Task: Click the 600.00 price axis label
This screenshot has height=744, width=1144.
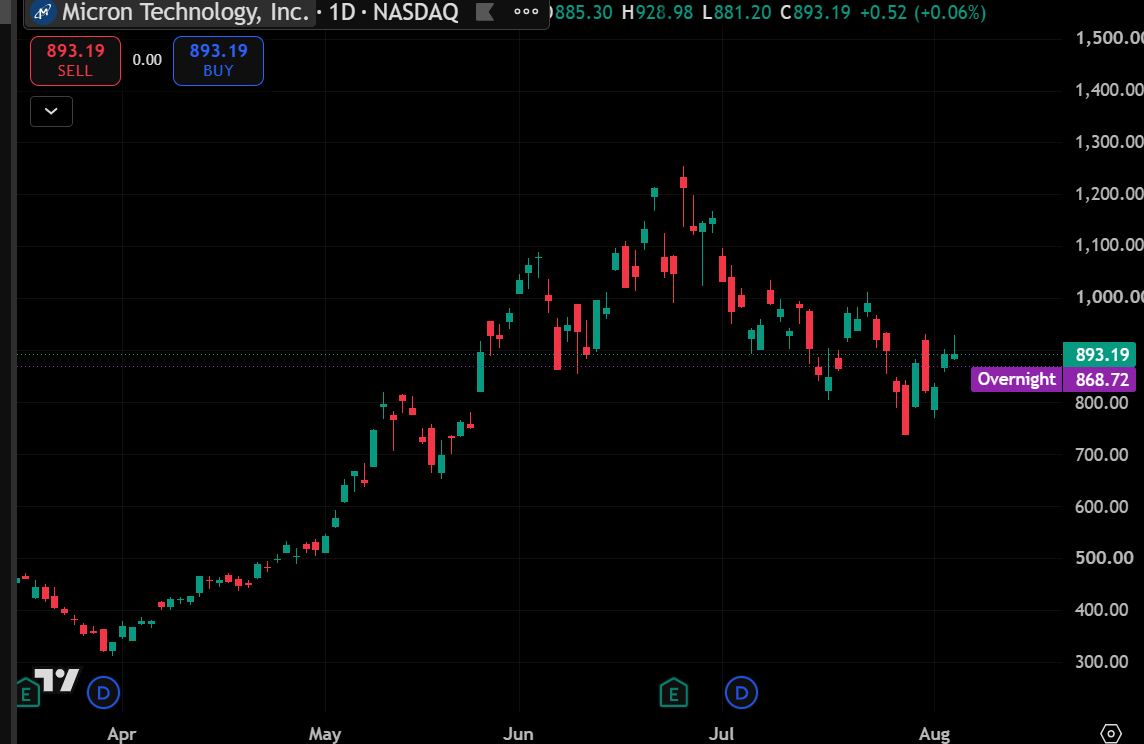Action: 1102,506
